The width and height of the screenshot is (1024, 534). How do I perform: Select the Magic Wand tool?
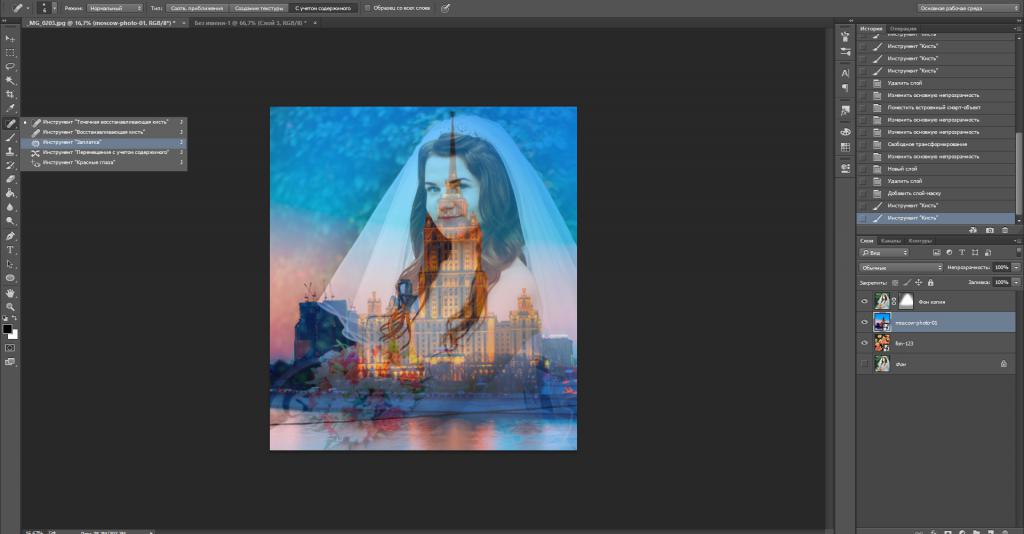(x=10, y=80)
